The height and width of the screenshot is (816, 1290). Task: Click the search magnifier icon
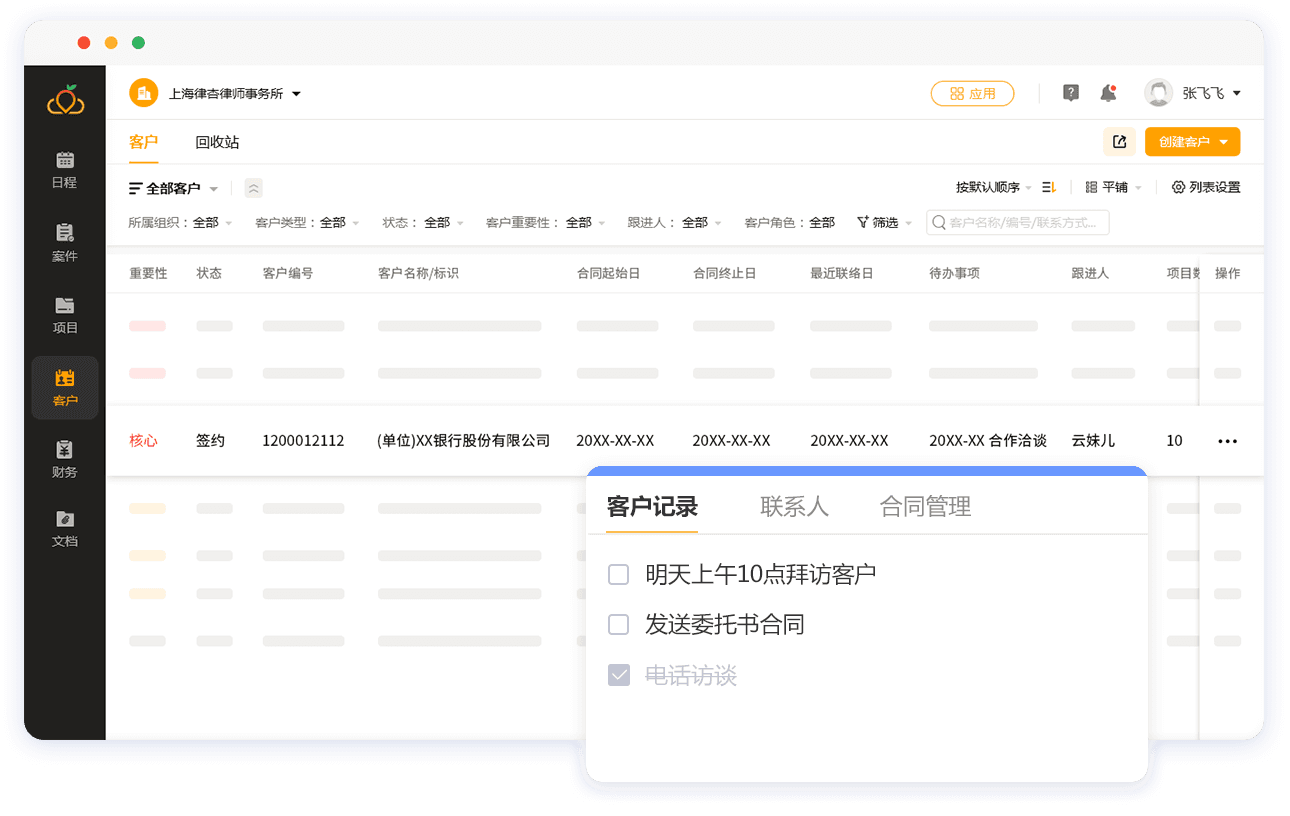click(x=939, y=222)
